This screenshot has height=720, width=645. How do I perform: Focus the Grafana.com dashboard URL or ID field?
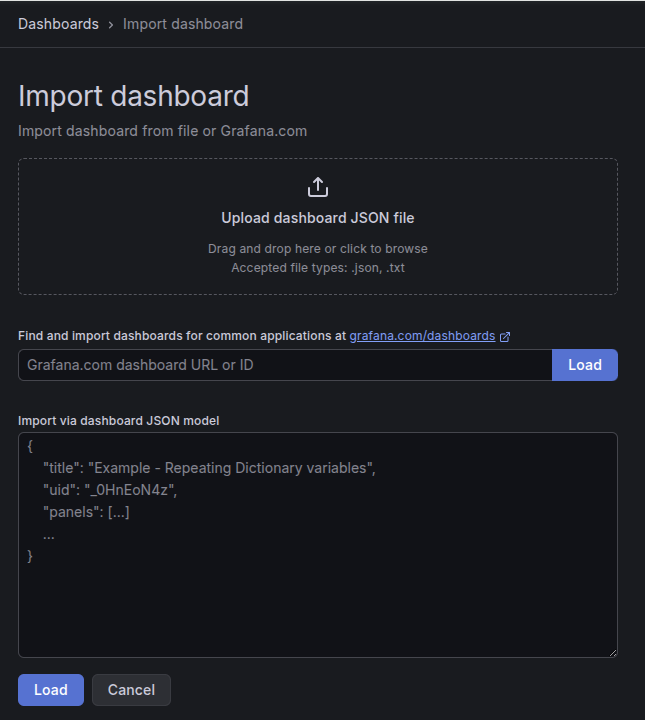(285, 365)
